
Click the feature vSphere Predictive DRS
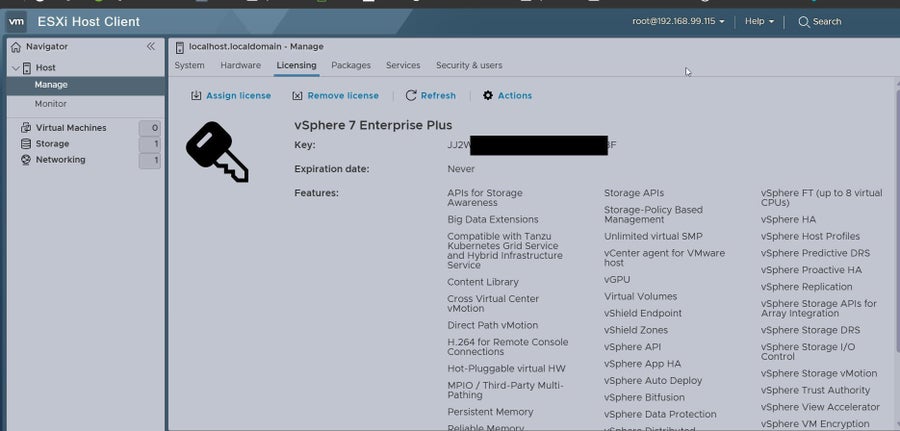coord(816,253)
